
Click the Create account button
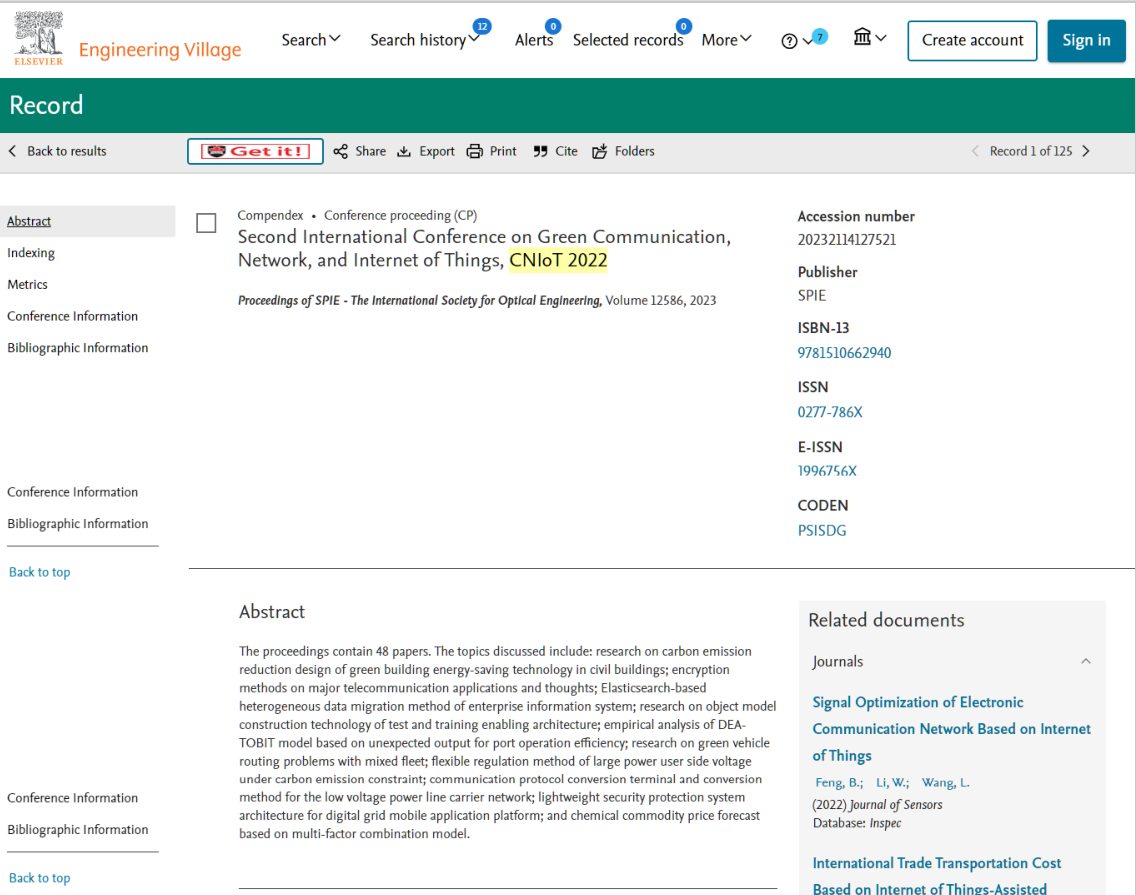[972, 41]
